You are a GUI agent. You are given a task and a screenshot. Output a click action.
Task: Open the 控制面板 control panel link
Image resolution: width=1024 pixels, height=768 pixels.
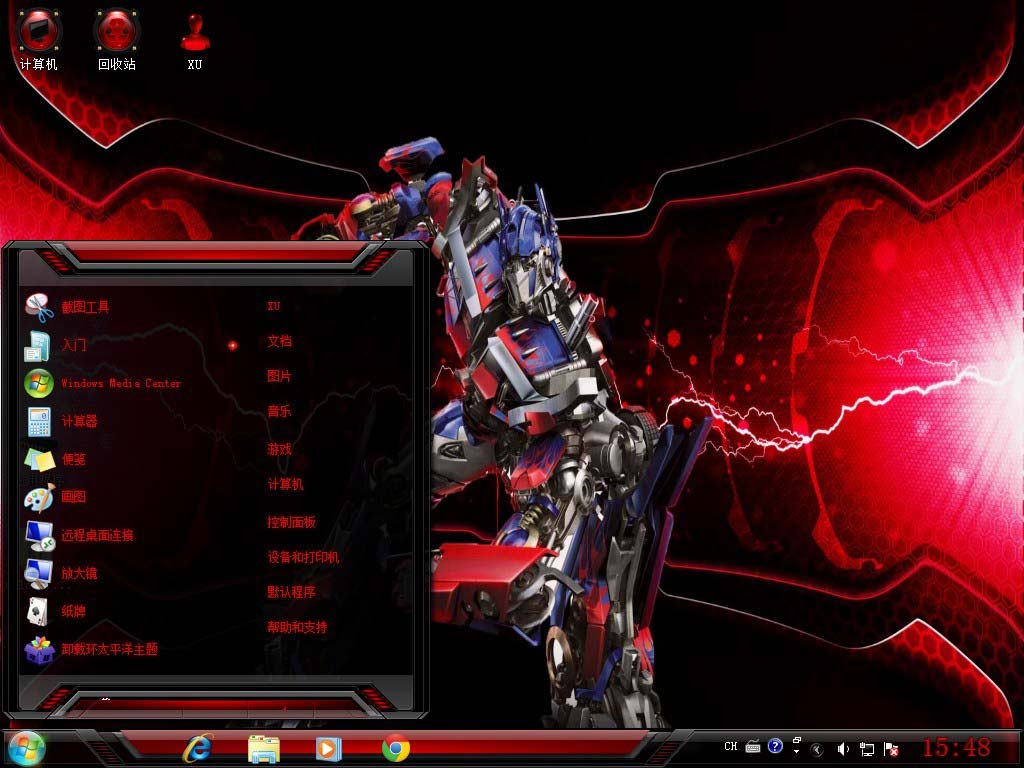pos(291,522)
